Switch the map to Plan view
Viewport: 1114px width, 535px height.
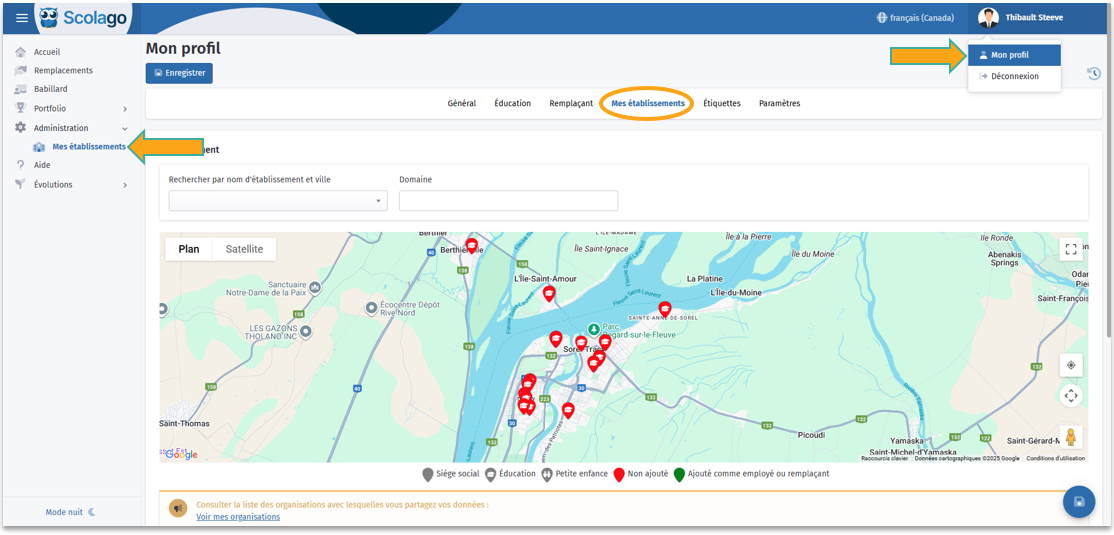tap(189, 249)
